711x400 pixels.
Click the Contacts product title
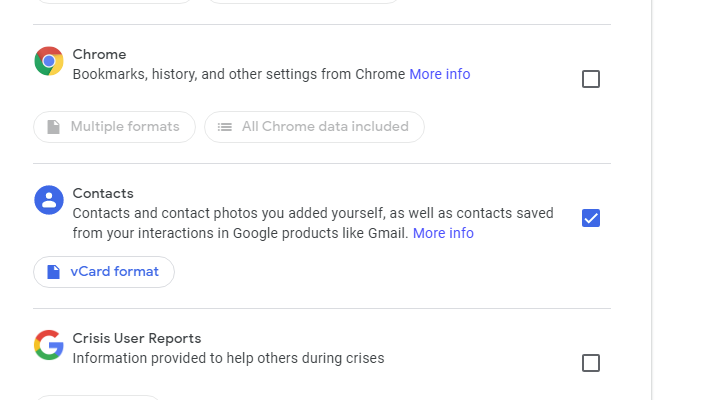[x=103, y=194]
